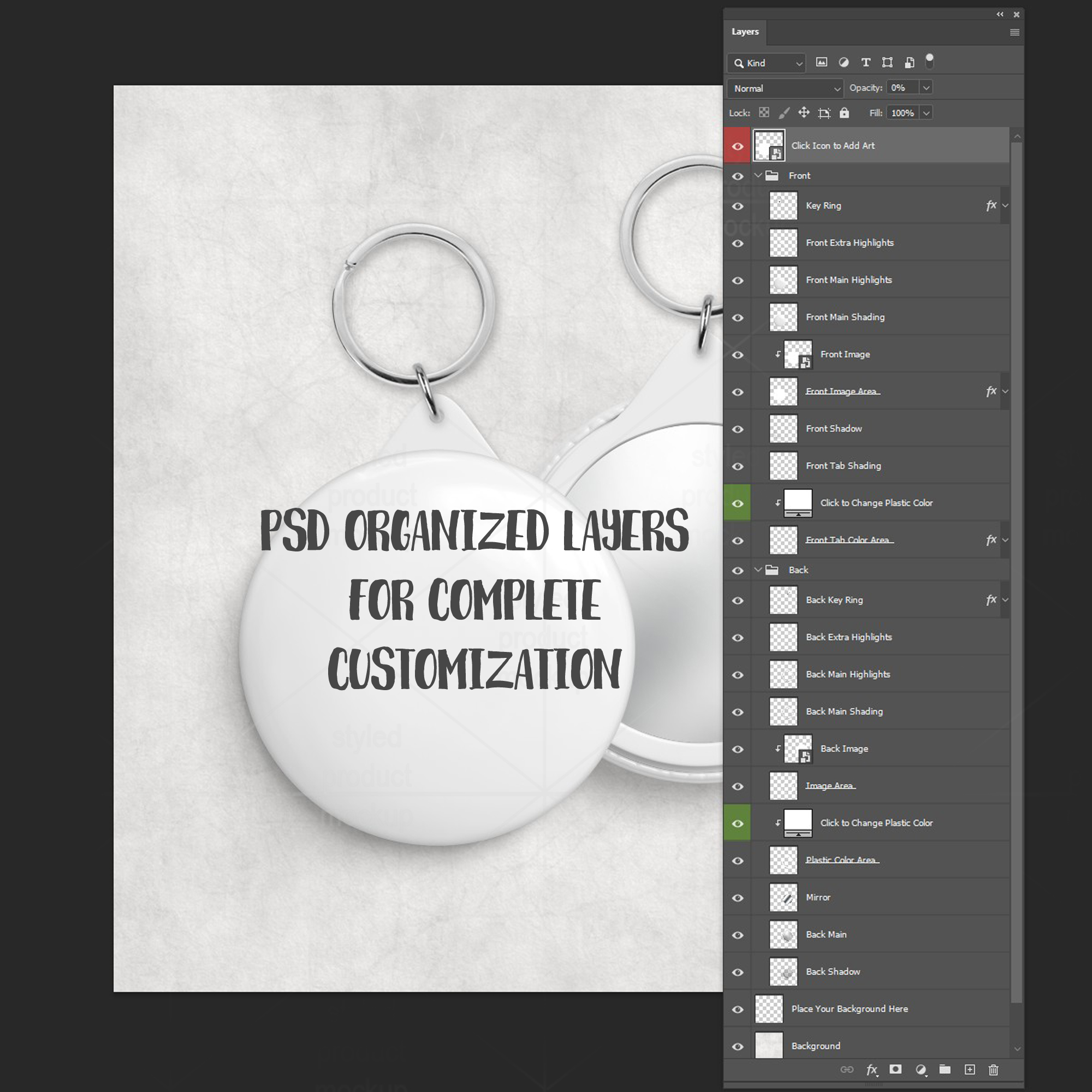Hide the Mirror layer

738,898
